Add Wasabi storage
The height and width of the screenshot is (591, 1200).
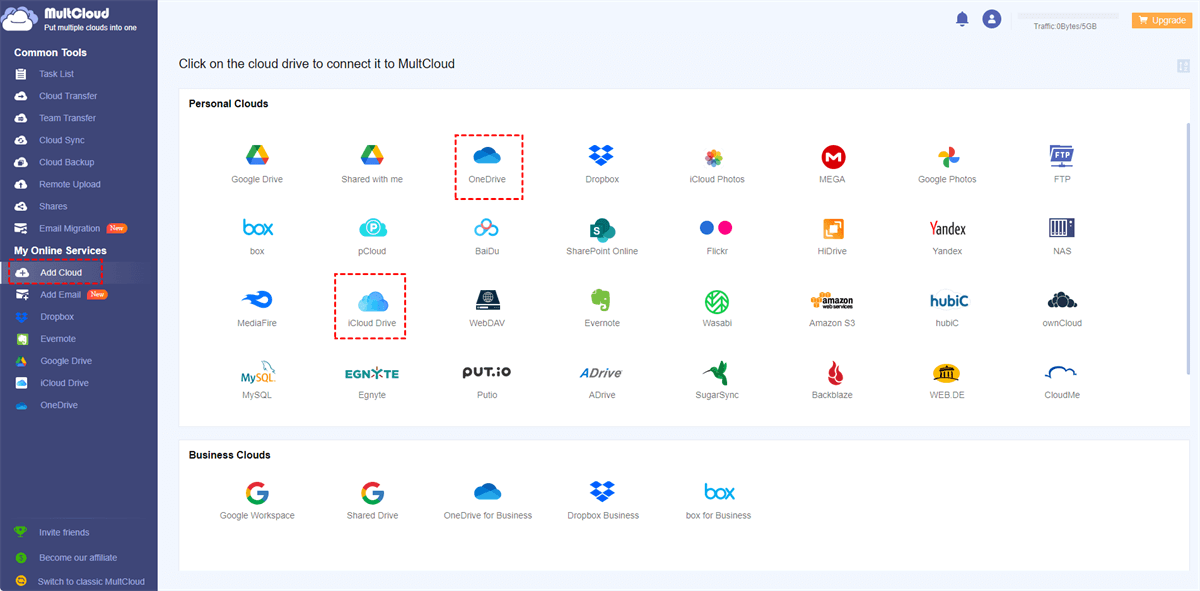(x=717, y=309)
